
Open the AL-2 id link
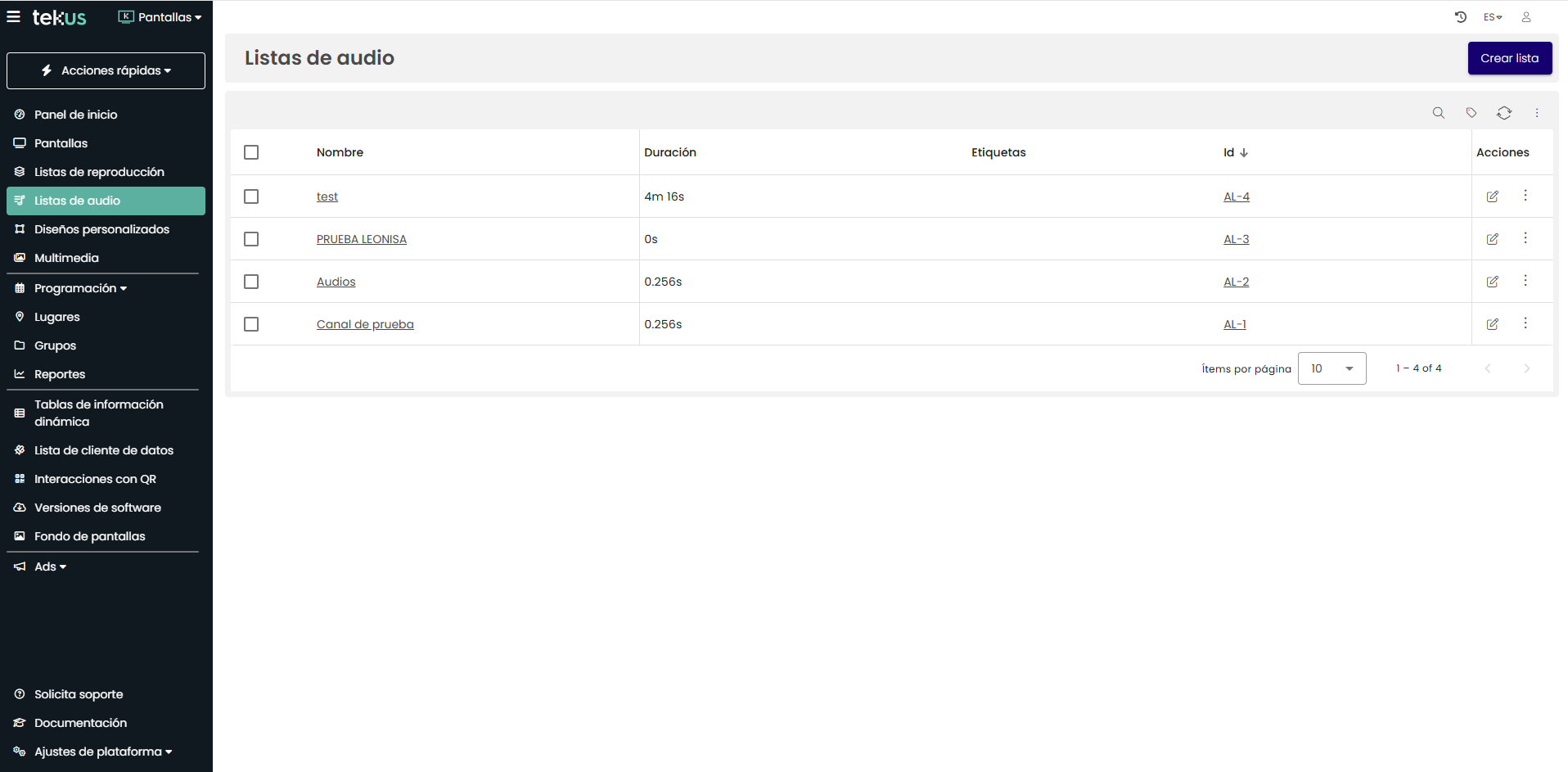[1236, 282]
